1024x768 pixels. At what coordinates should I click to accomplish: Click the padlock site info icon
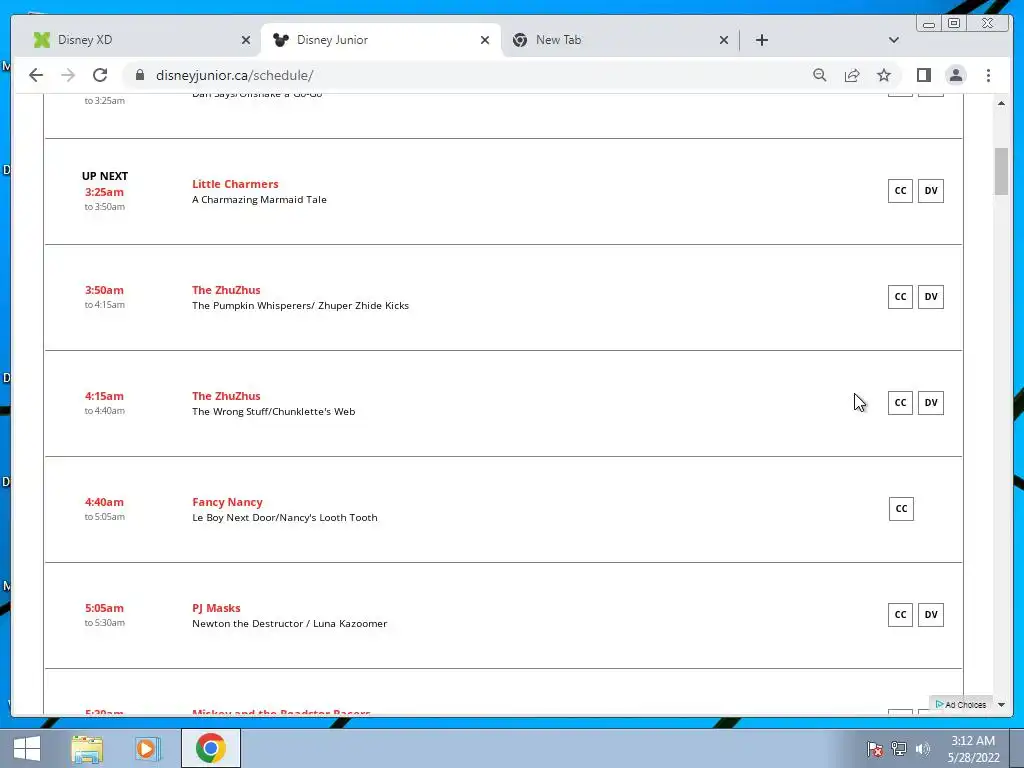click(x=139, y=75)
